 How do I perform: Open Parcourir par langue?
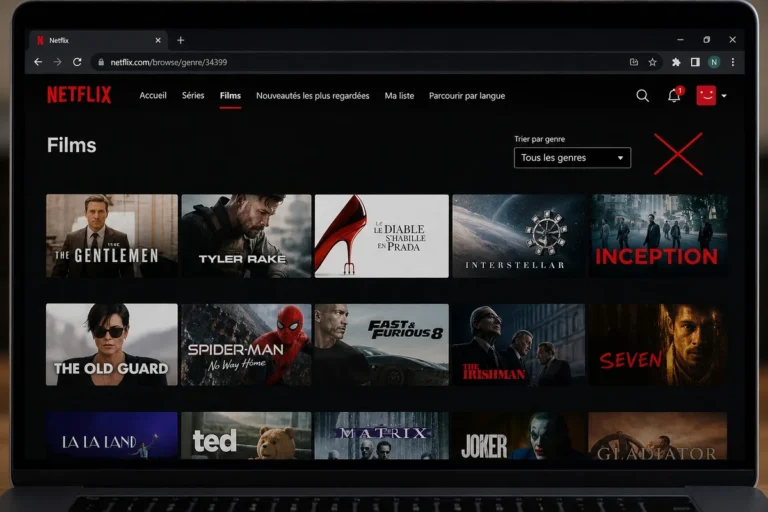point(467,96)
